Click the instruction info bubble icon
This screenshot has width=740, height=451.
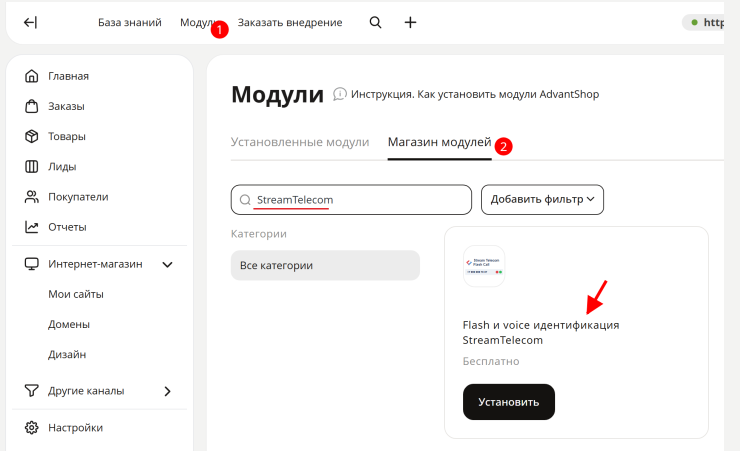tap(340, 94)
